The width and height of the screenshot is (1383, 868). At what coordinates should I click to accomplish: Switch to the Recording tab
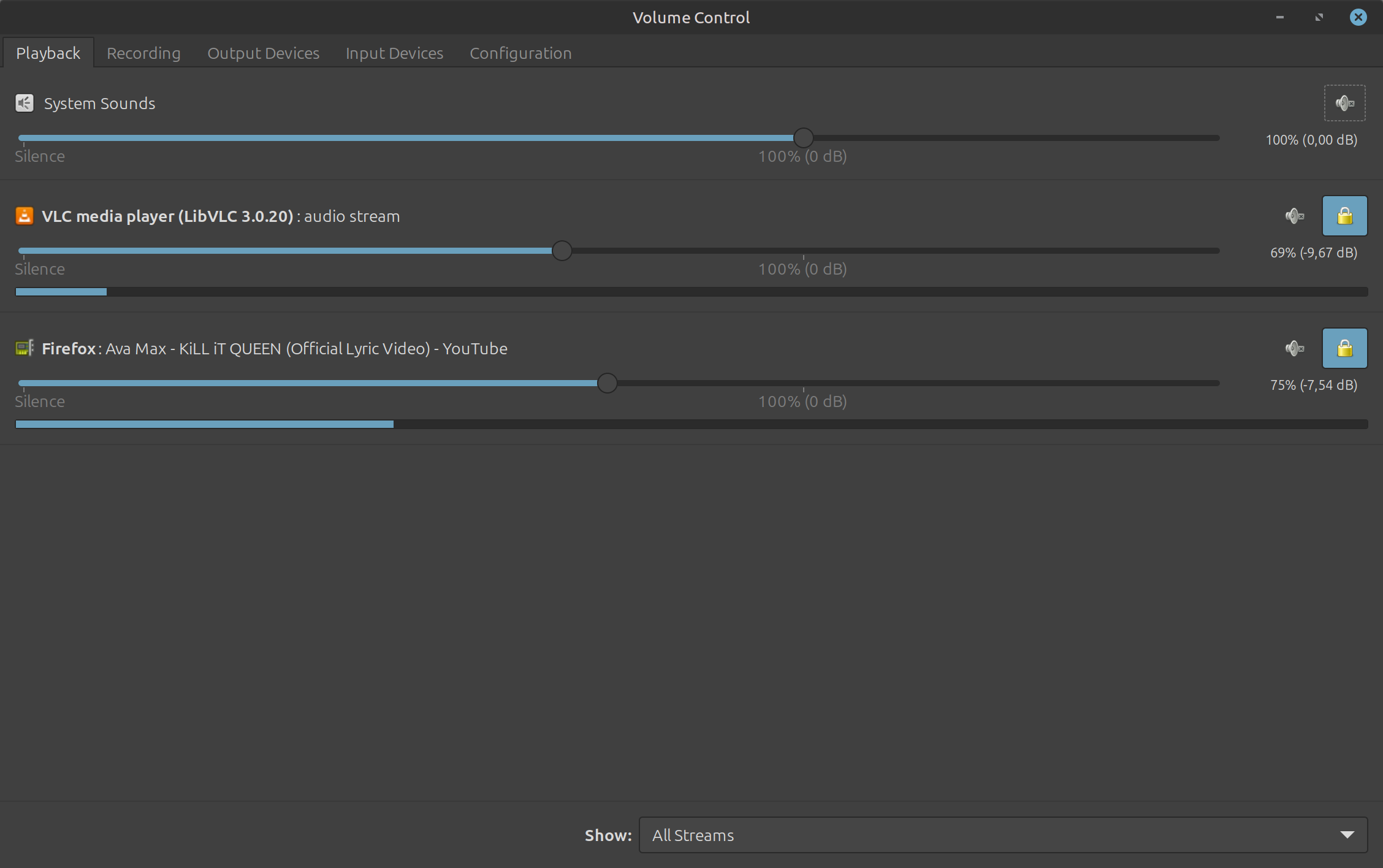pyautogui.click(x=143, y=53)
